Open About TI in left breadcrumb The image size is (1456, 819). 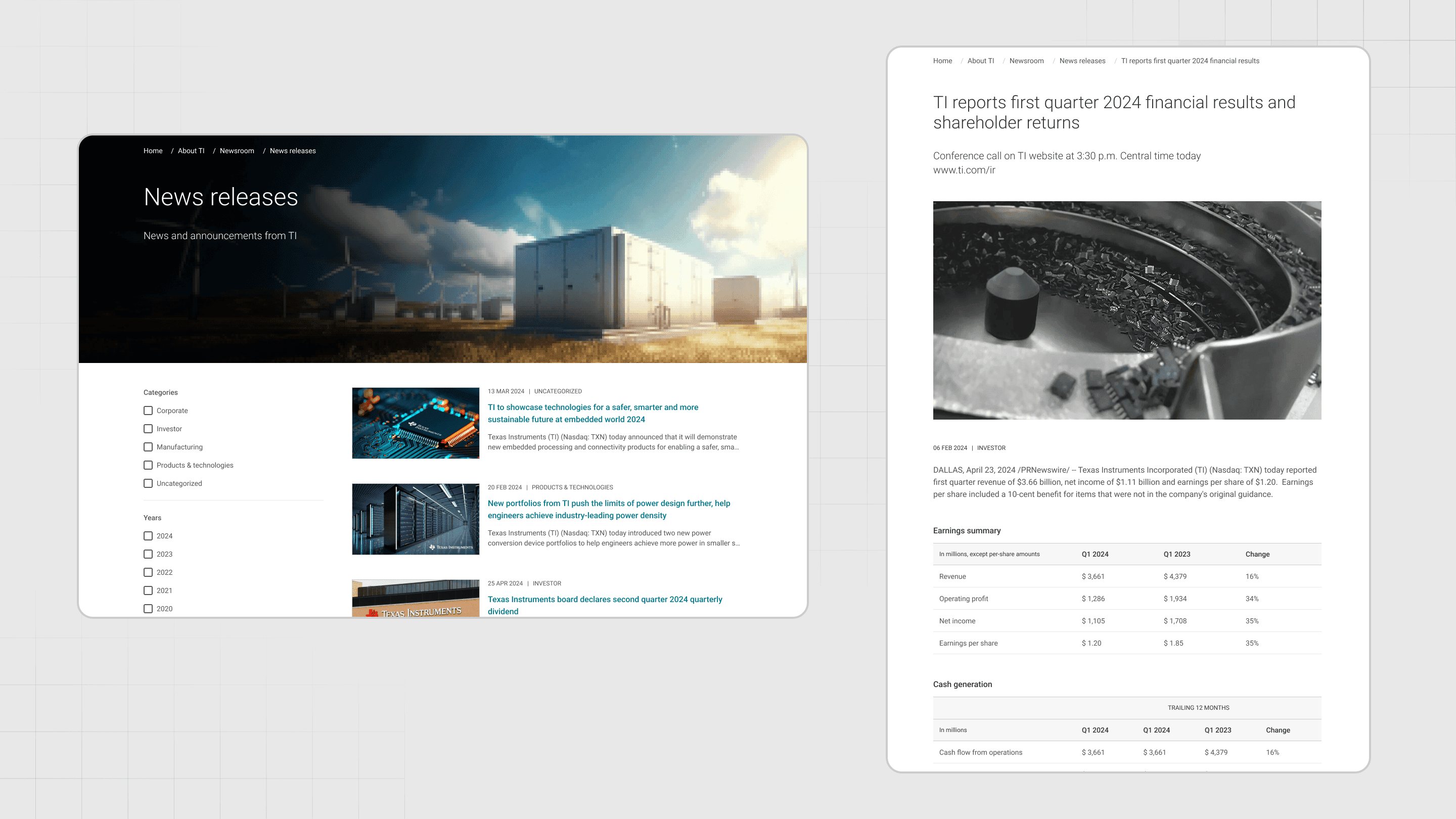[x=191, y=151]
